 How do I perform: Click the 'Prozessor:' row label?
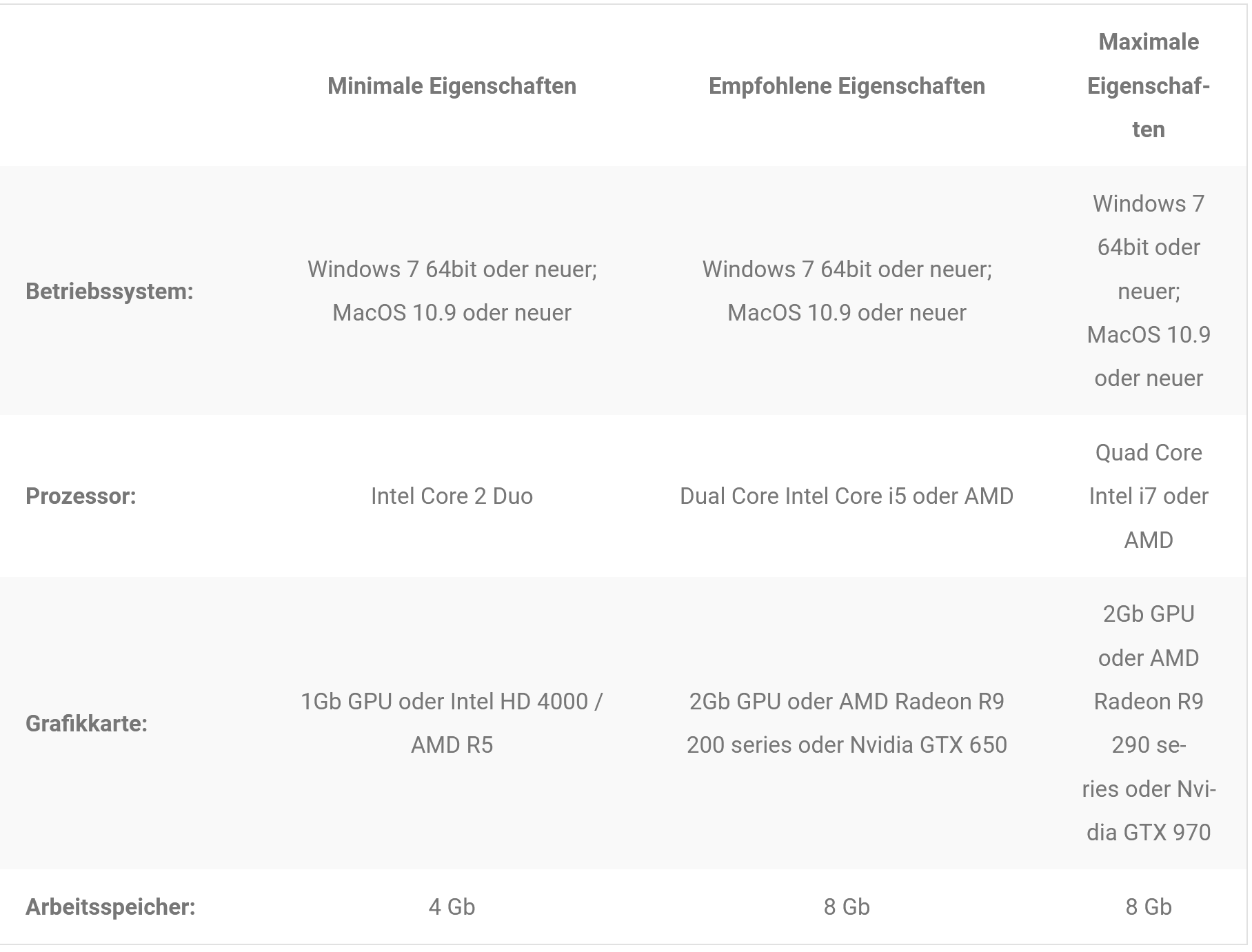(x=81, y=496)
